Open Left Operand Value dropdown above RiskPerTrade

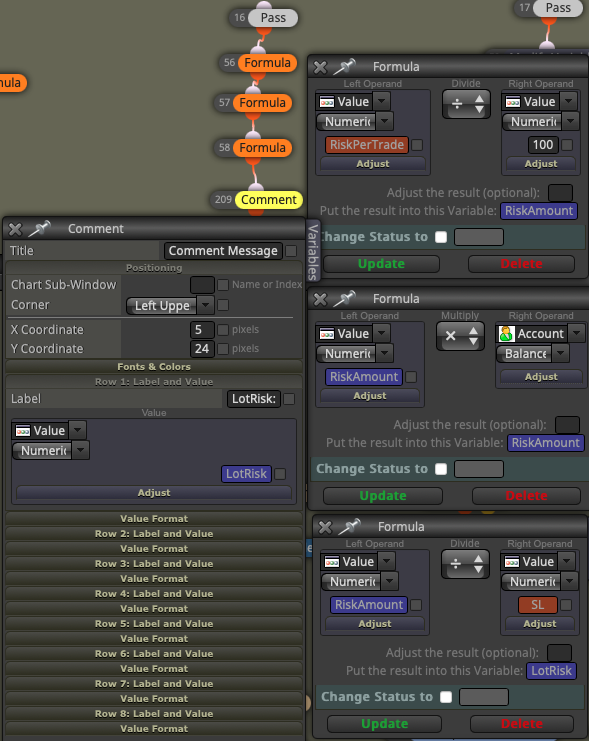coord(382,101)
